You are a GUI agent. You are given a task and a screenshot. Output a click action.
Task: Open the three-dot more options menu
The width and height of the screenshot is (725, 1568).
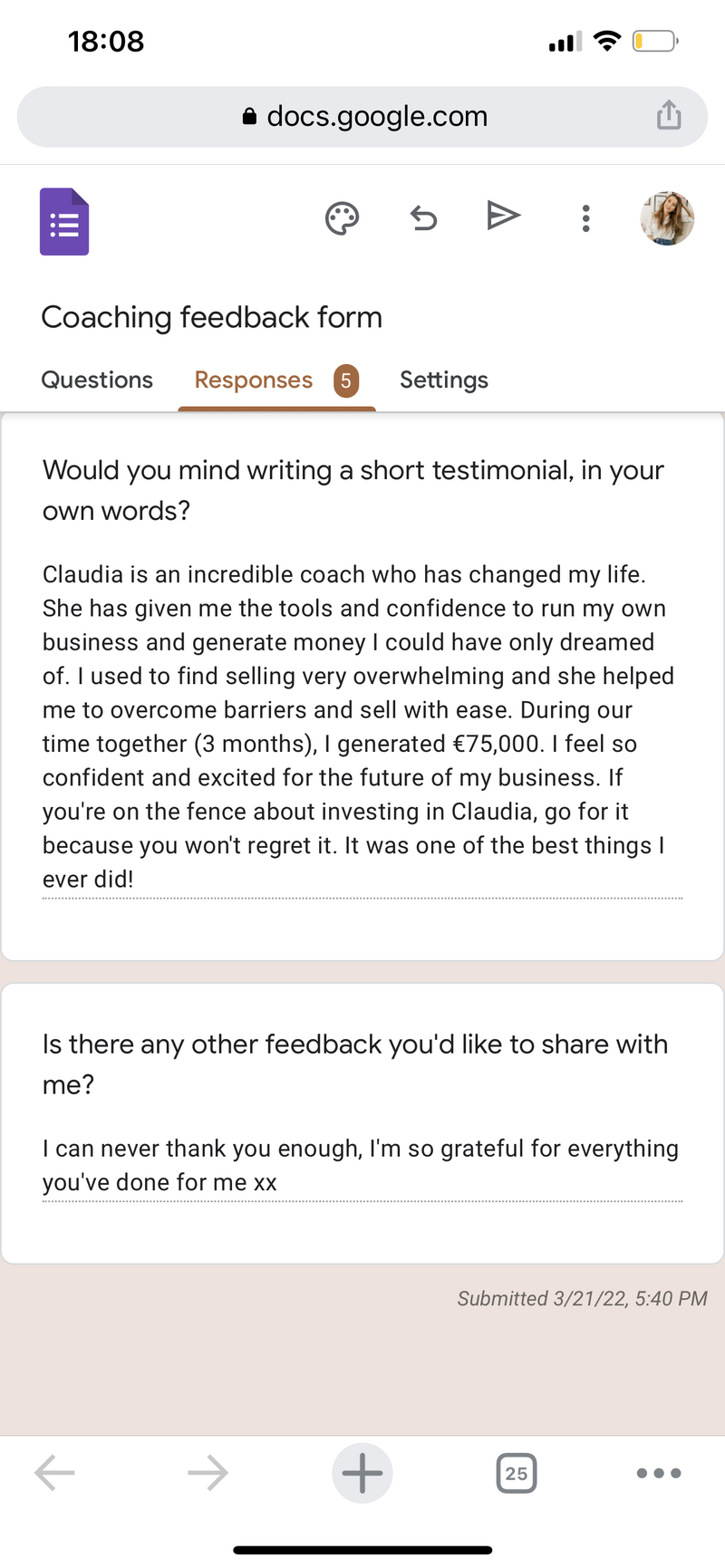pos(586,218)
